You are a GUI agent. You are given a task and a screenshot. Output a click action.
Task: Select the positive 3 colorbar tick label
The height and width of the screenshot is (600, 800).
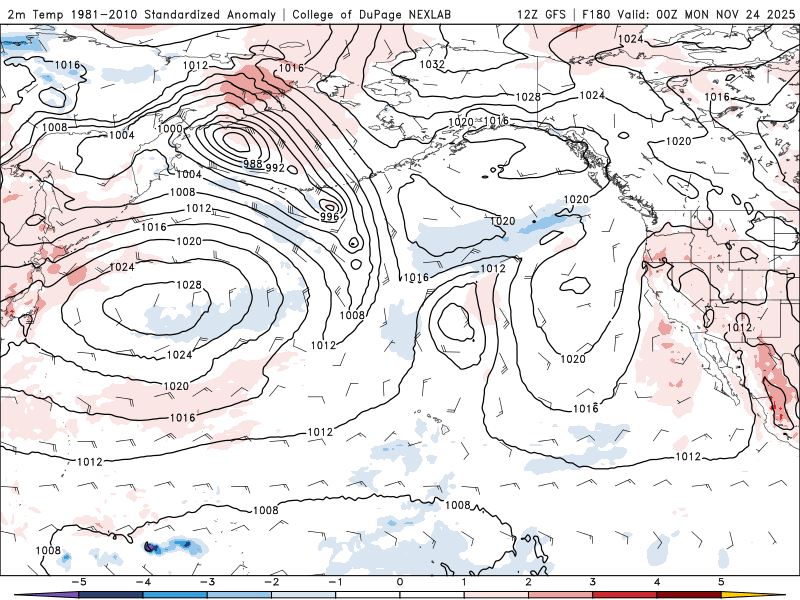pyautogui.click(x=592, y=582)
